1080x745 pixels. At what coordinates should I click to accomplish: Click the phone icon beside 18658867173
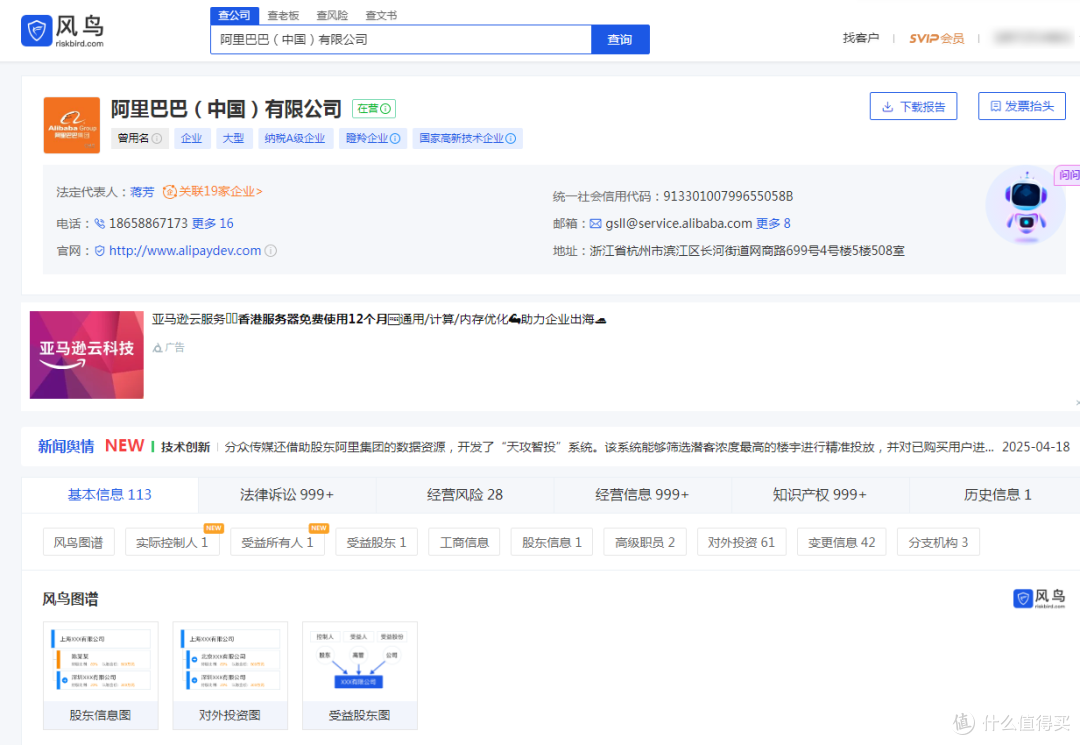(100, 223)
